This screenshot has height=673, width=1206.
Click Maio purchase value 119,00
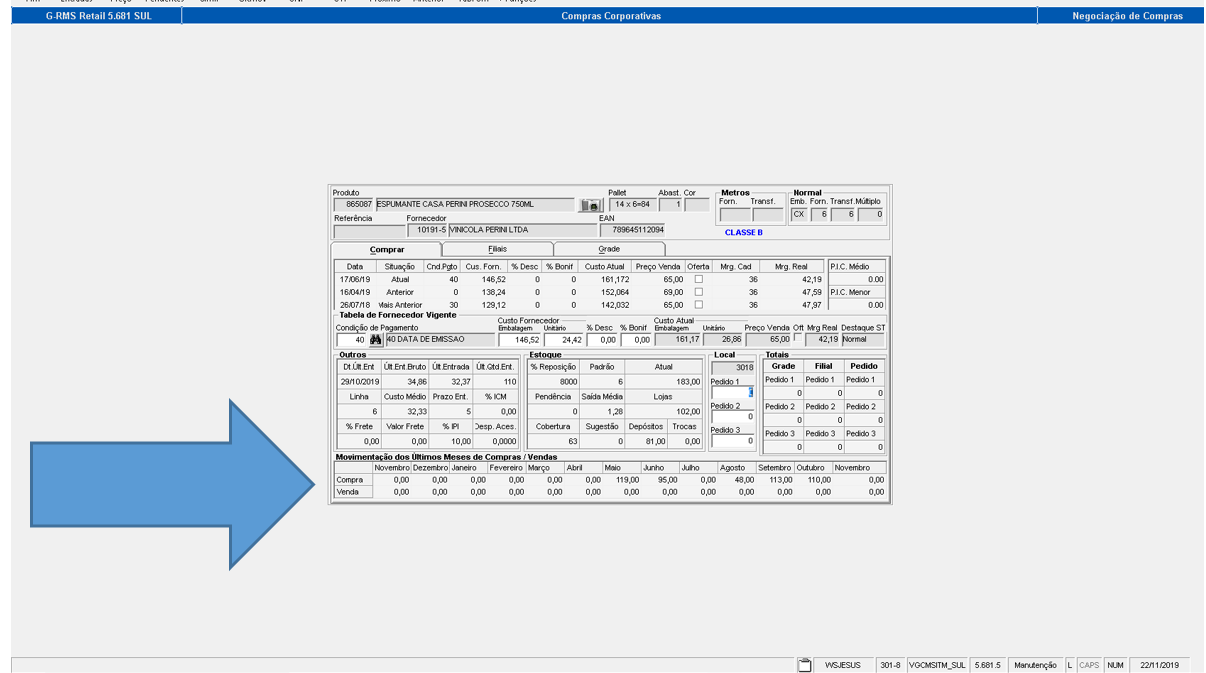[x=627, y=480]
